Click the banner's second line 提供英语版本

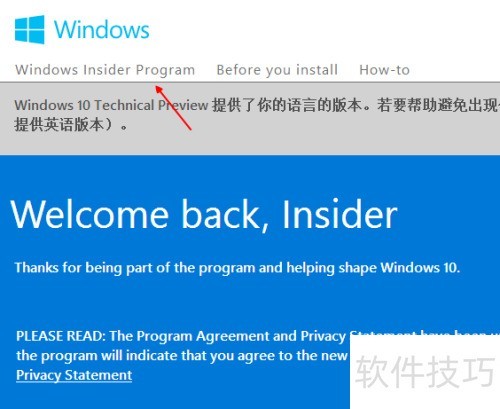(x=71, y=125)
